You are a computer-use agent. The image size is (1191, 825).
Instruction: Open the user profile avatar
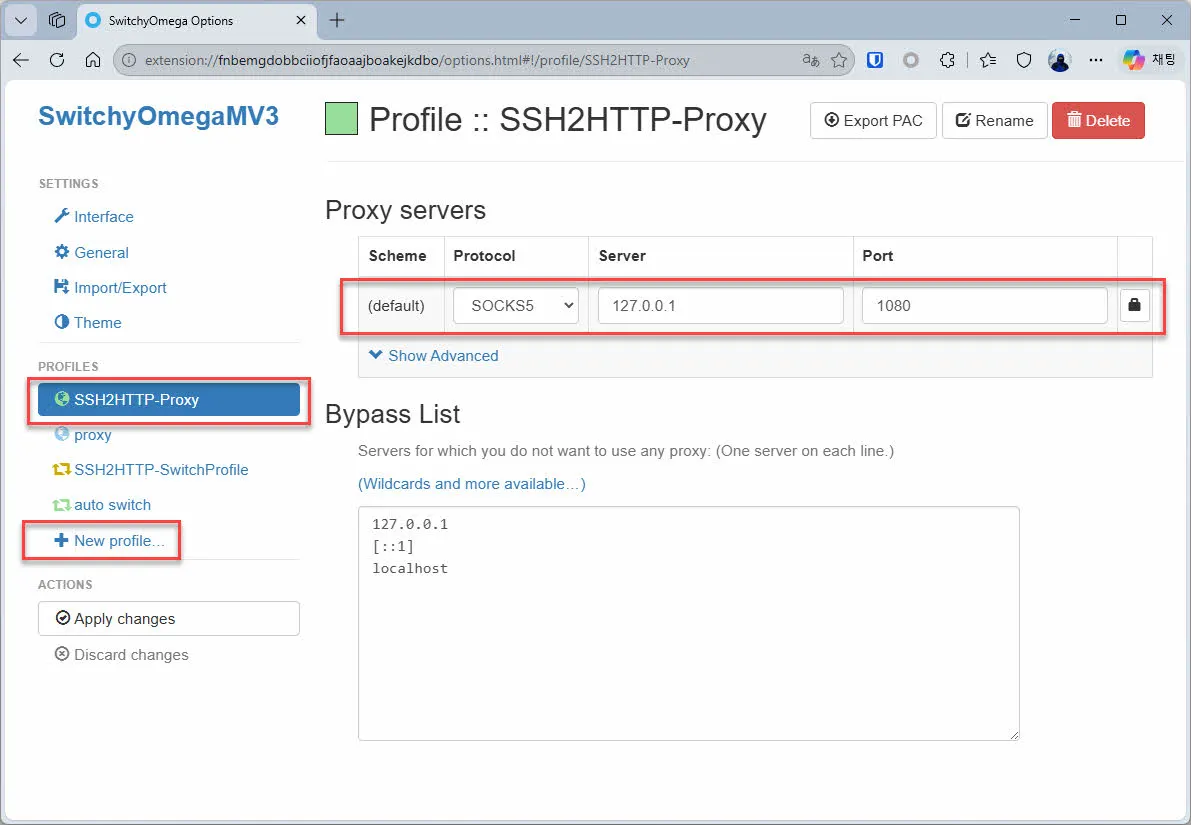click(1060, 60)
